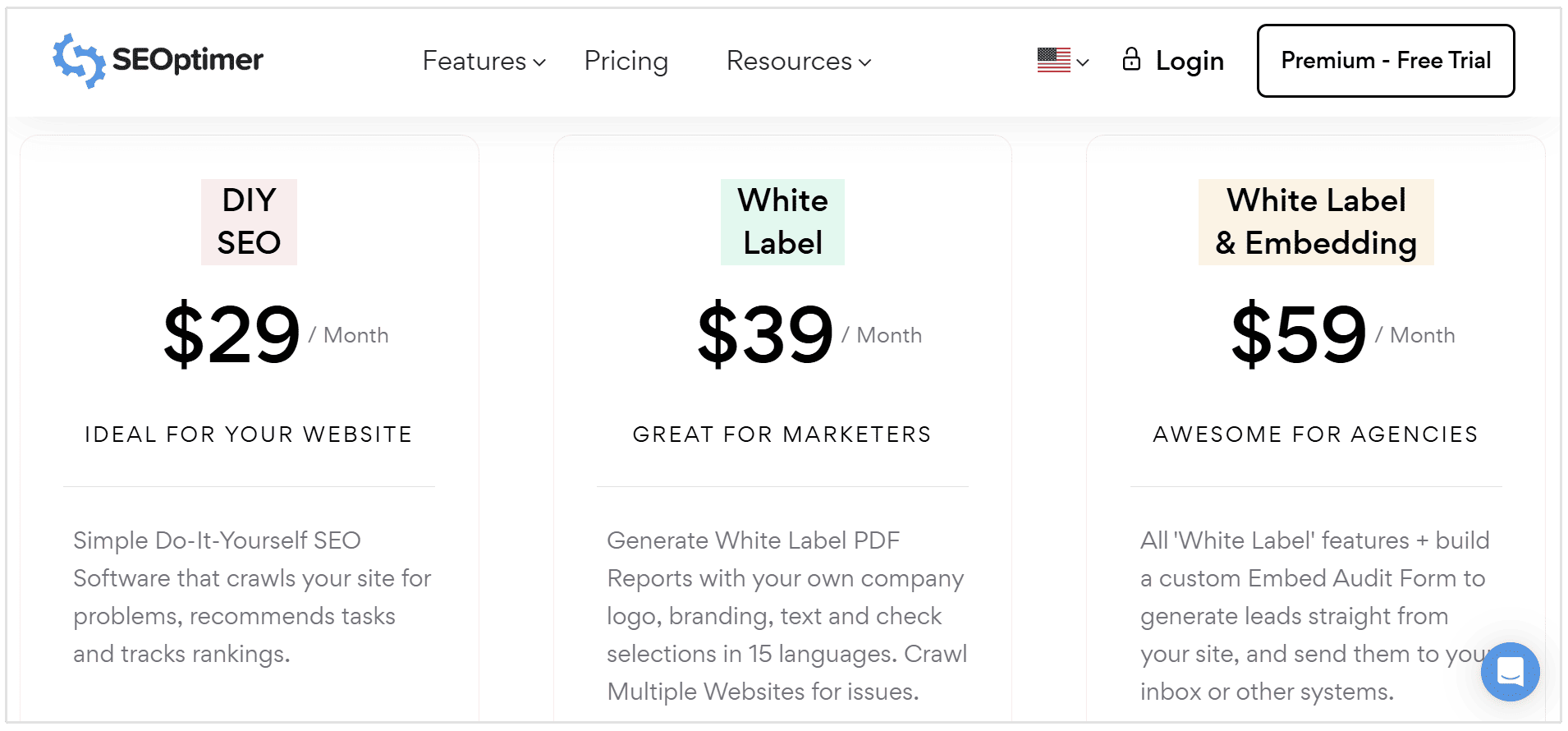Click the SEOptimer wordmark text

187,59
